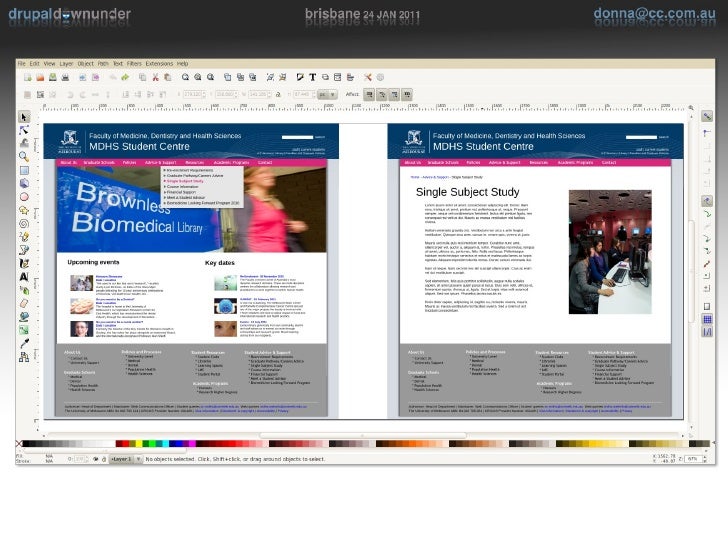Open the Edit menu

[x=34, y=64]
